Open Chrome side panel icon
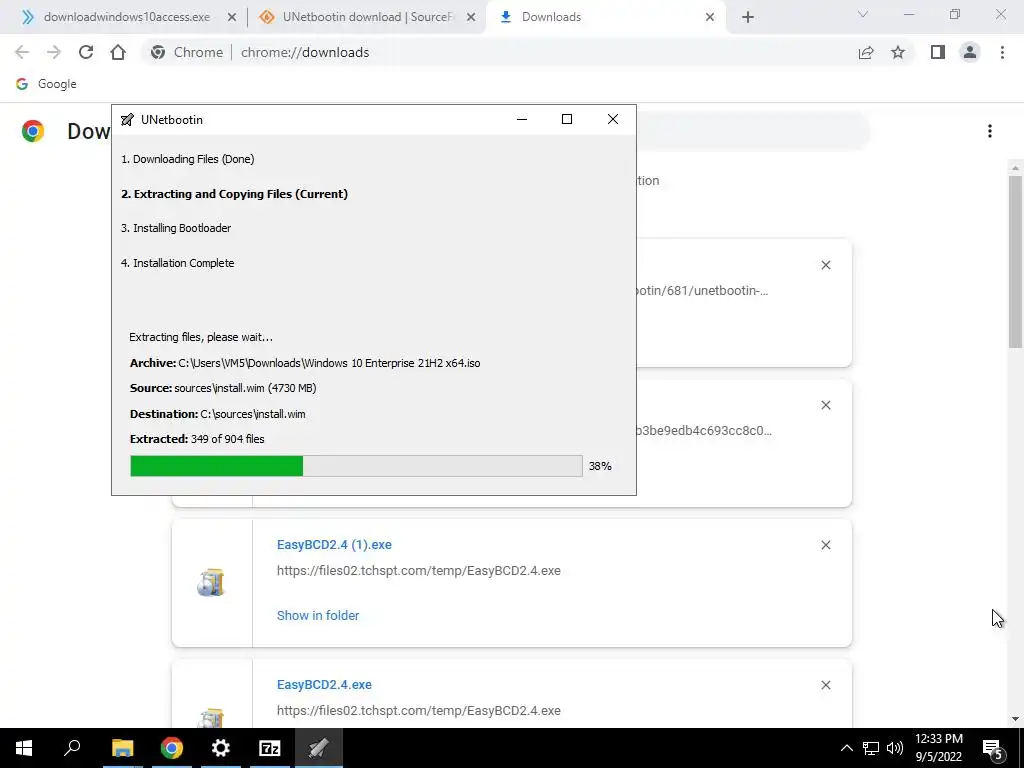 click(x=938, y=52)
